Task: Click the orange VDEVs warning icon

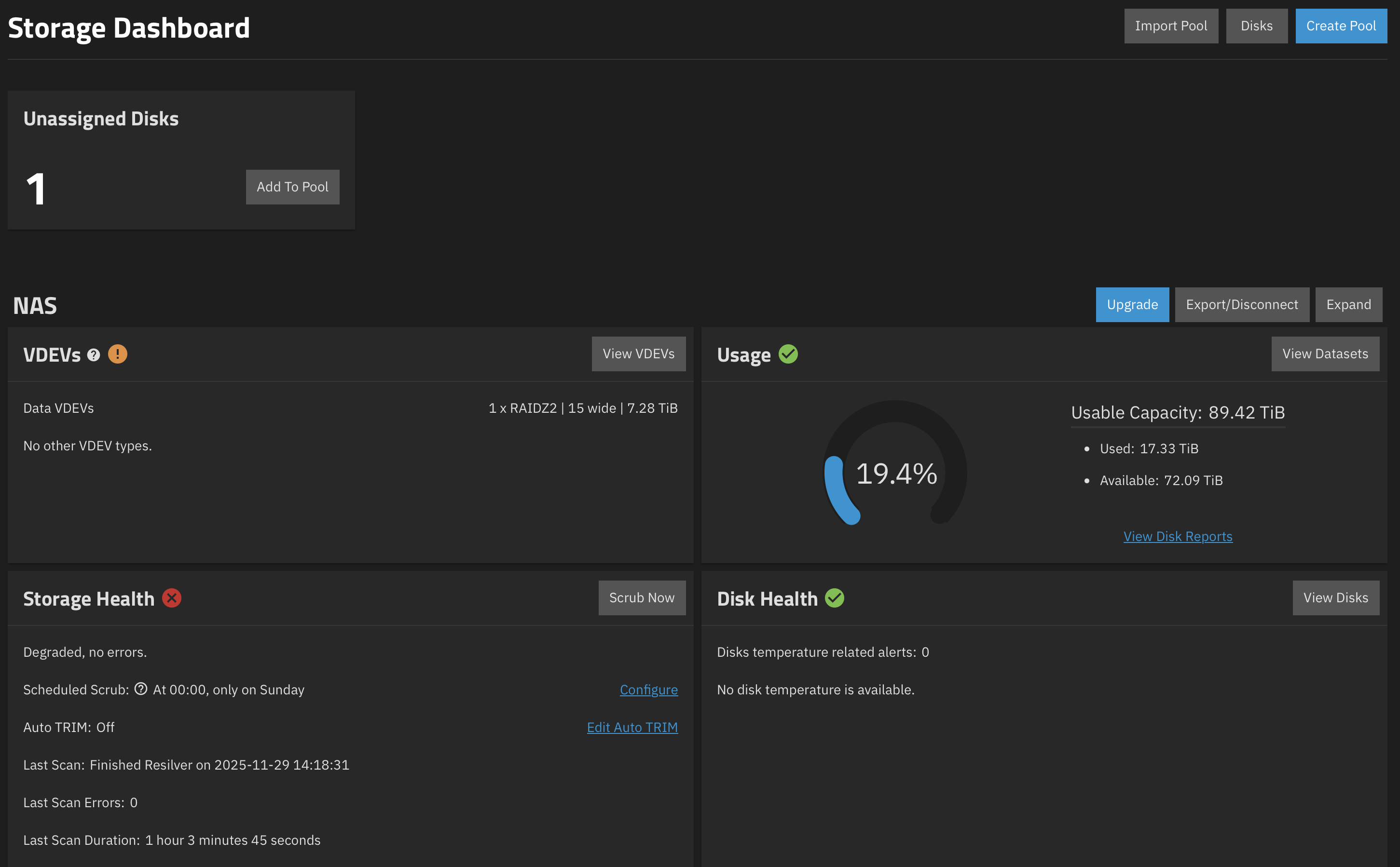Action: (118, 354)
